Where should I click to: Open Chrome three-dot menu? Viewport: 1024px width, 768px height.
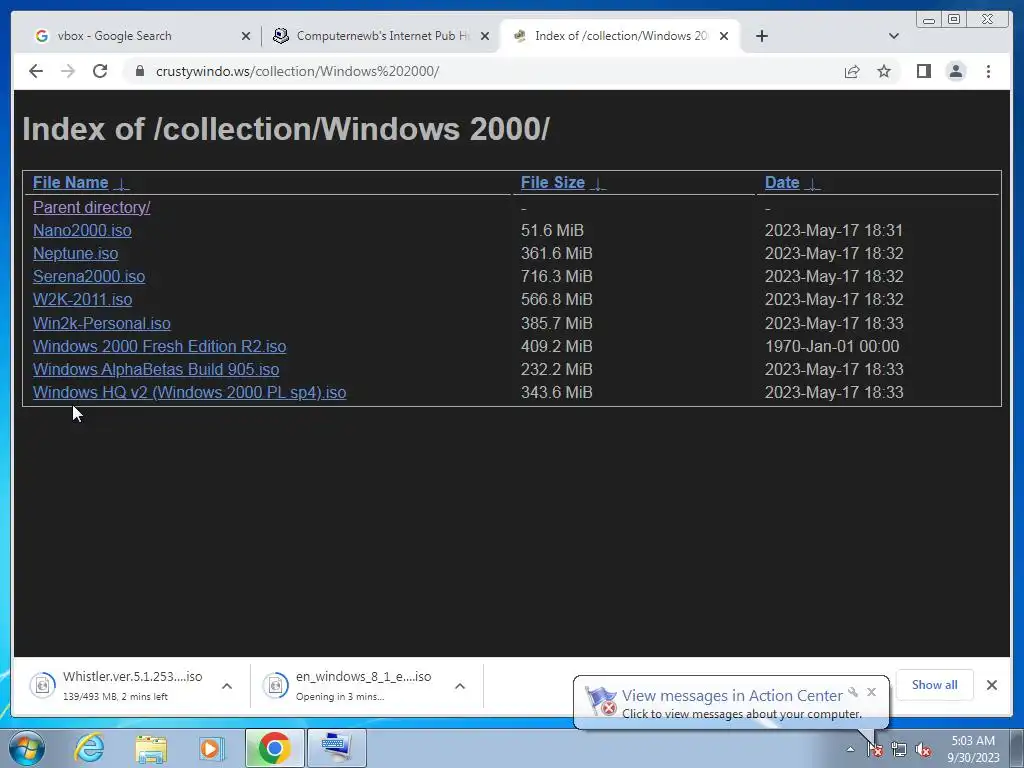pyautogui.click(x=988, y=71)
